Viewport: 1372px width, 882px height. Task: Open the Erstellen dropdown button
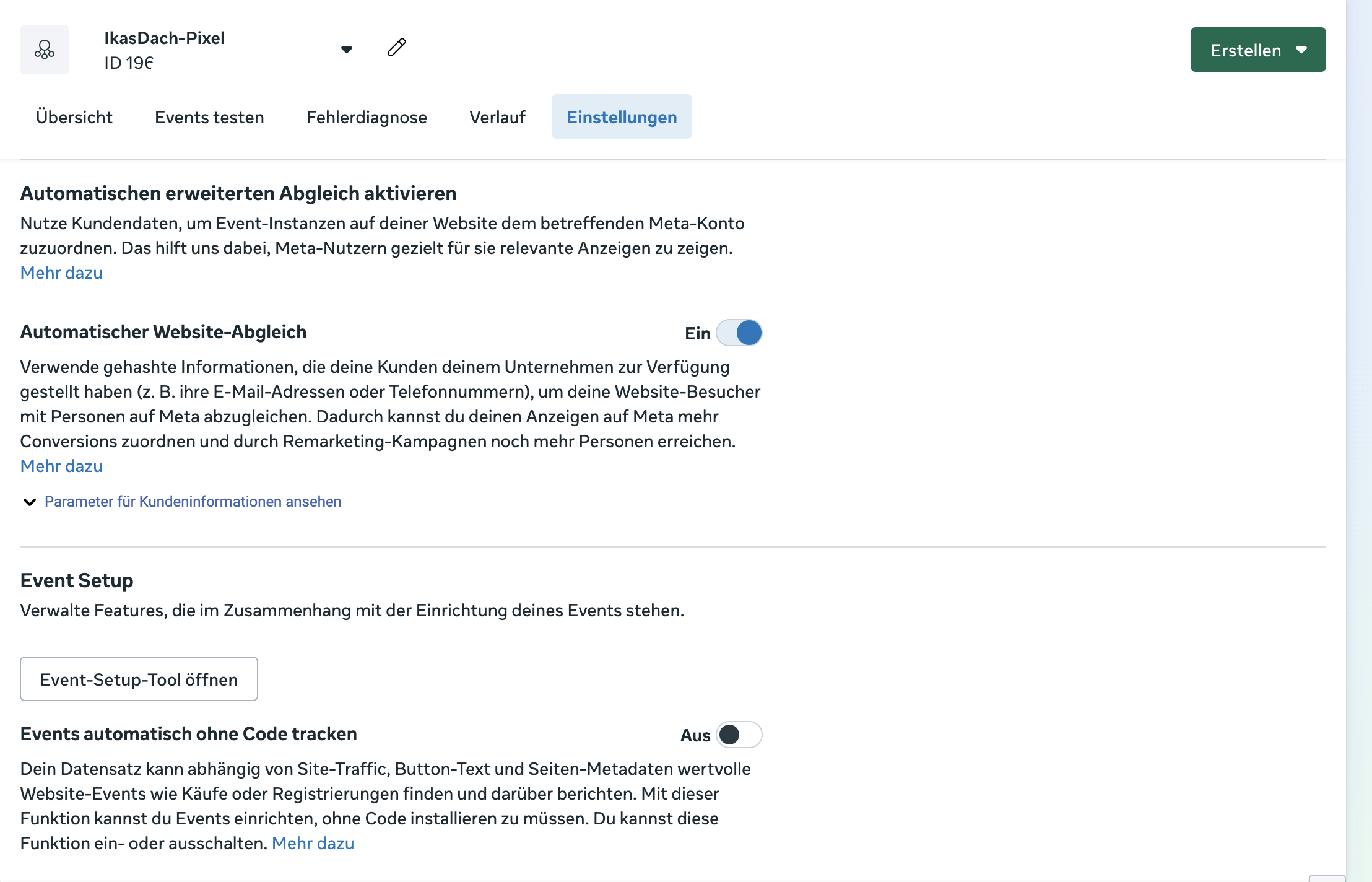pos(1258,50)
